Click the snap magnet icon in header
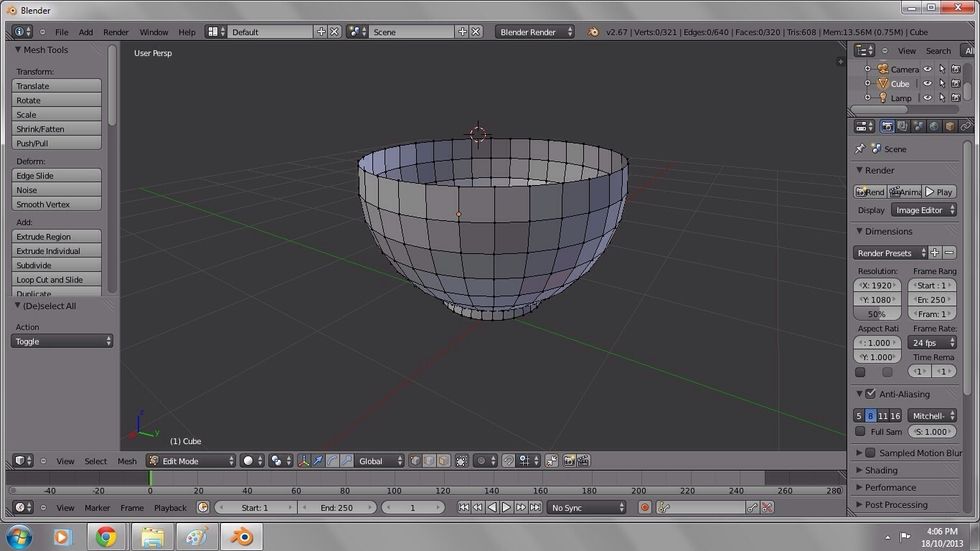The height and width of the screenshot is (551, 980). [x=510, y=461]
